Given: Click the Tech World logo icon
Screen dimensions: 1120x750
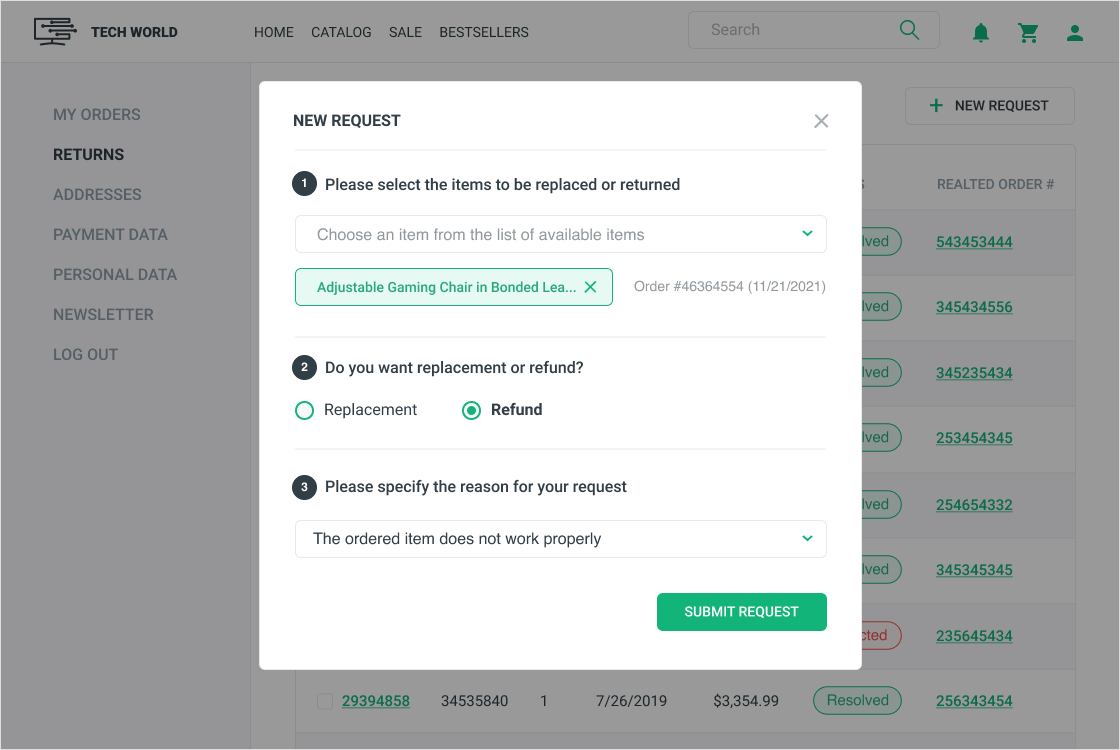Looking at the screenshot, I should pyautogui.click(x=54, y=31).
